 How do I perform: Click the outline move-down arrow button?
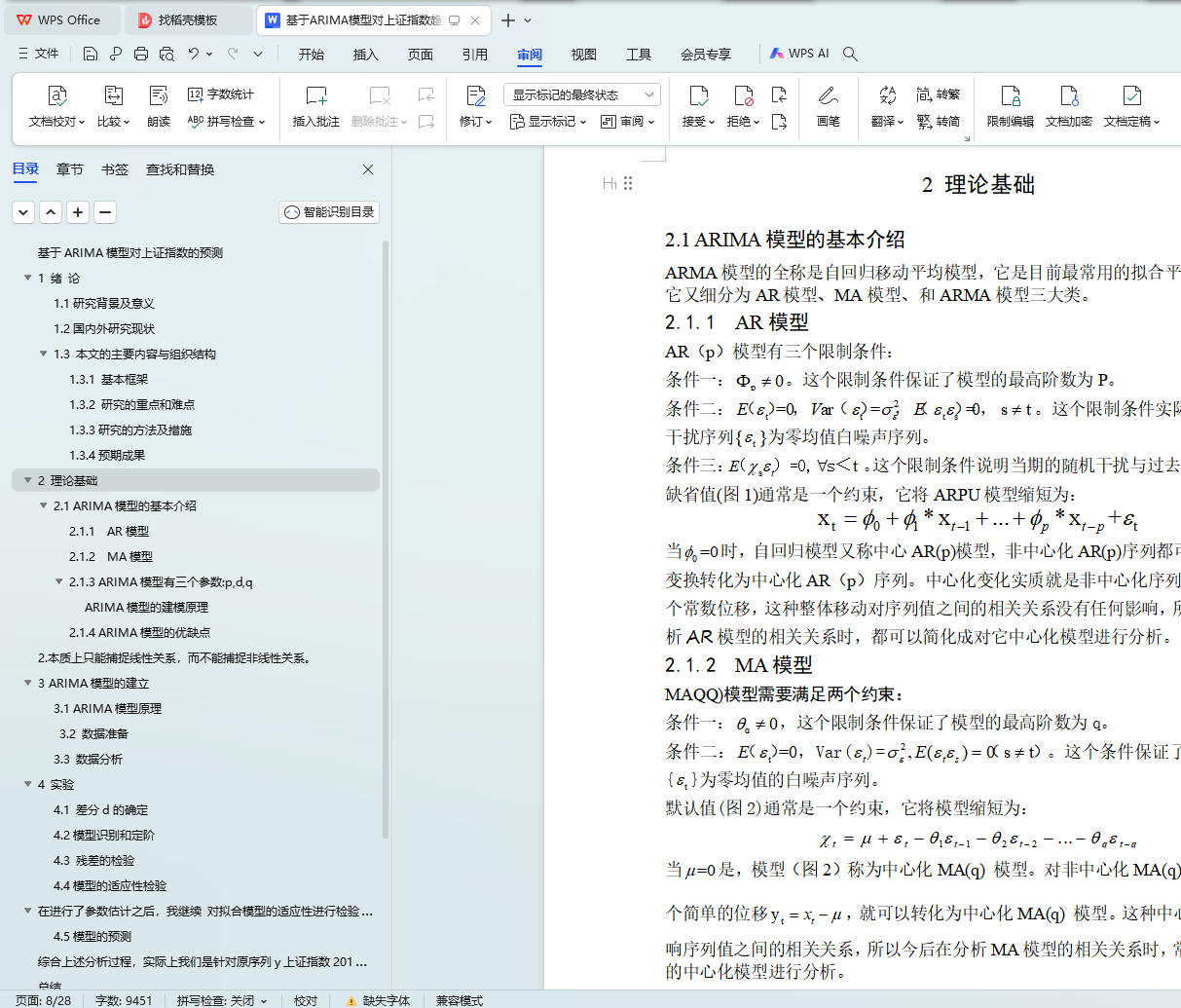coord(23,212)
